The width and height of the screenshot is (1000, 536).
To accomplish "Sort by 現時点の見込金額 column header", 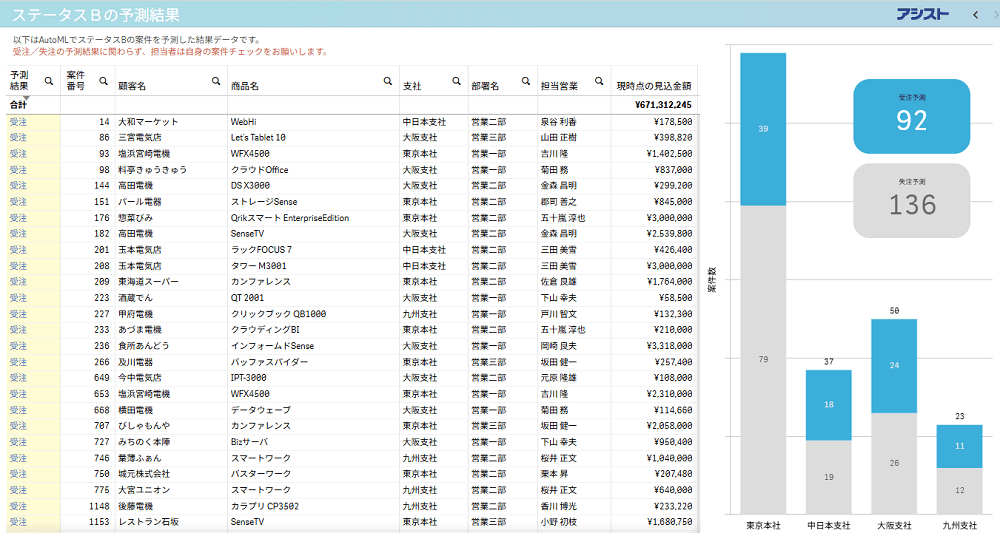I will pos(653,86).
